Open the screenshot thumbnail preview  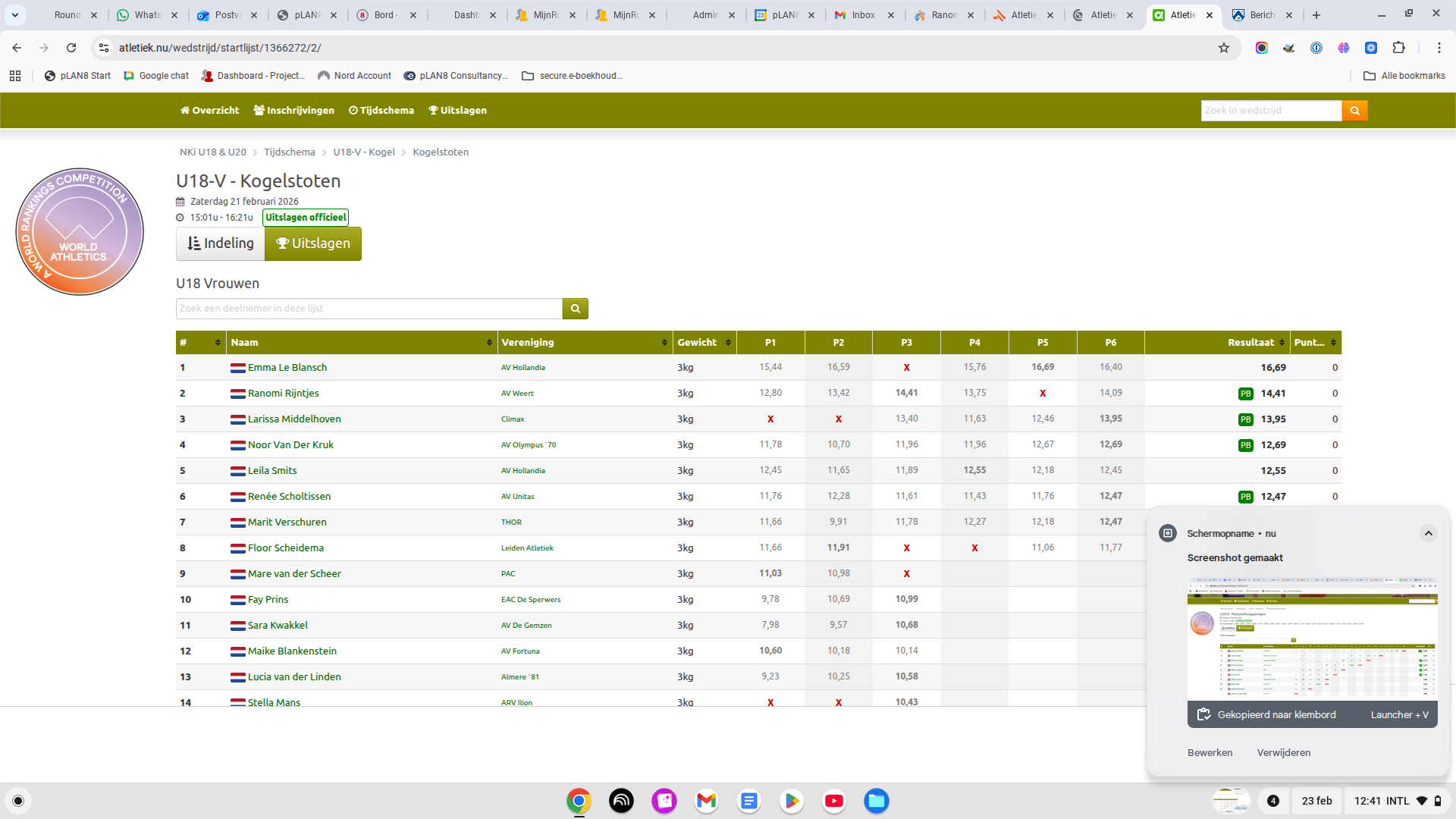click(x=1312, y=639)
